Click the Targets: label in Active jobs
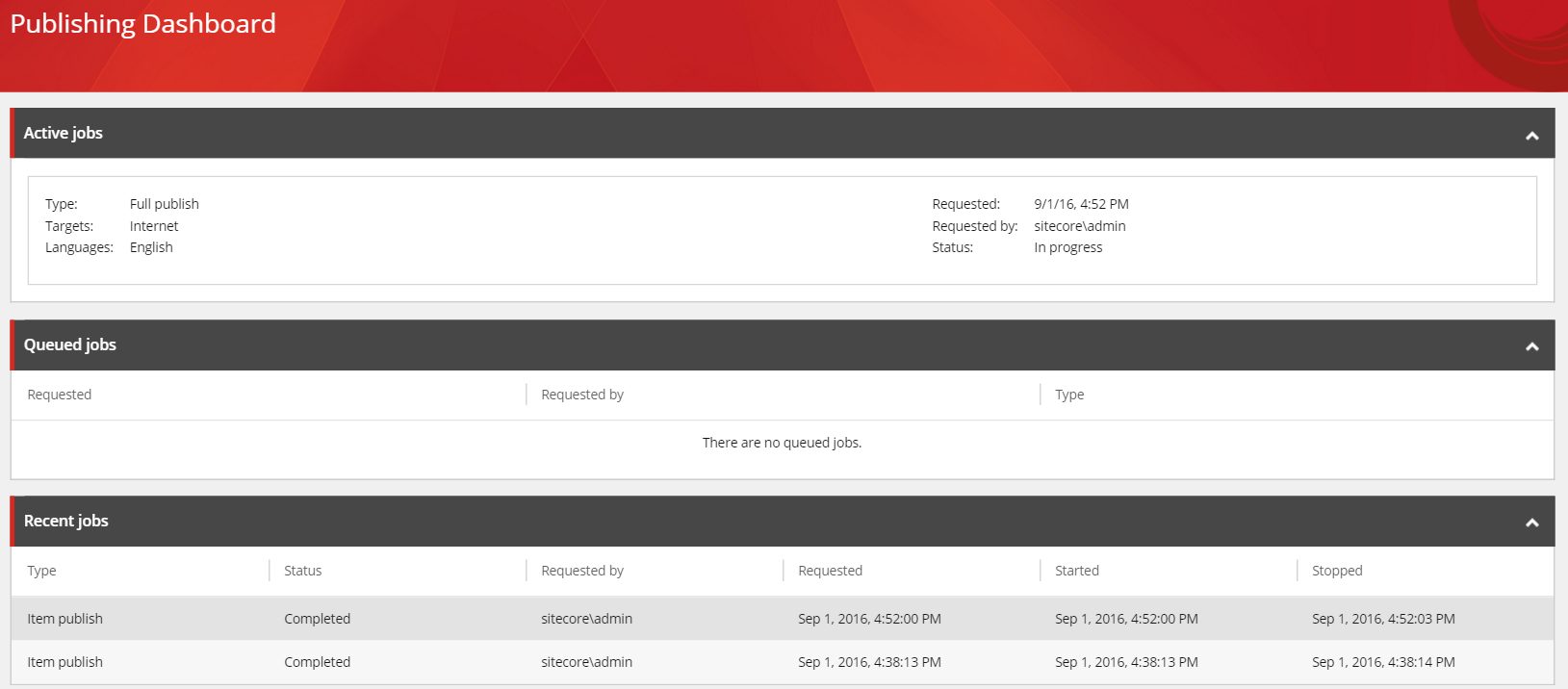The image size is (1568, 689). click(69, 226)
